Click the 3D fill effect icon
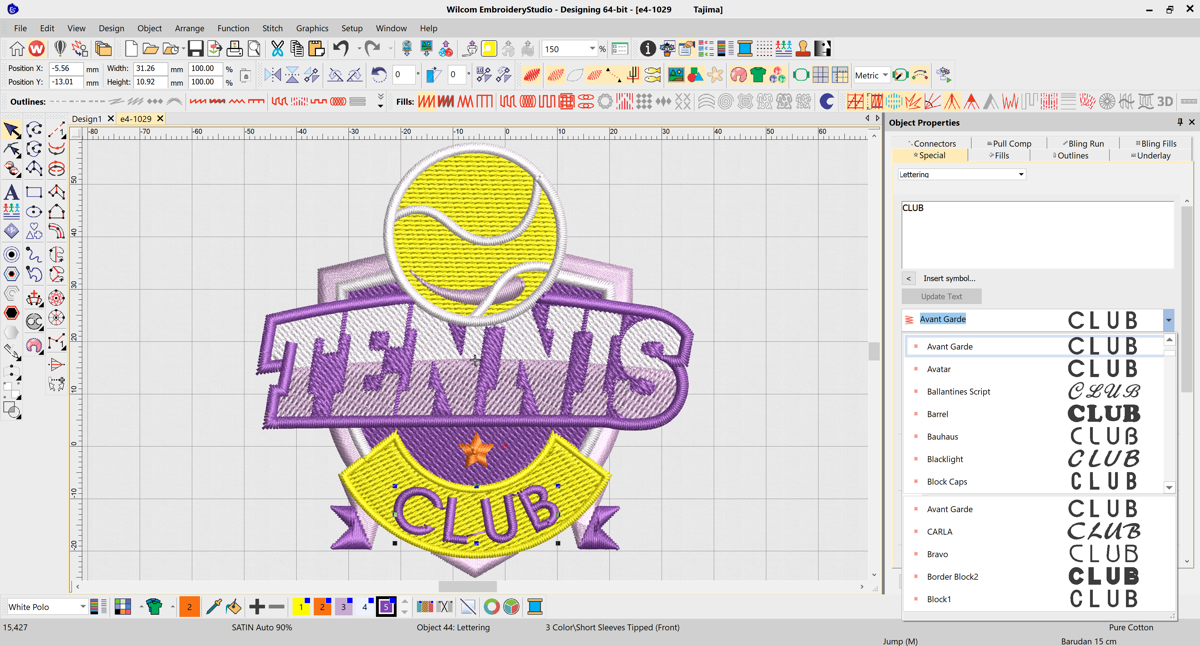This screenshot has height=646, width=1200. coord(1165,101)
